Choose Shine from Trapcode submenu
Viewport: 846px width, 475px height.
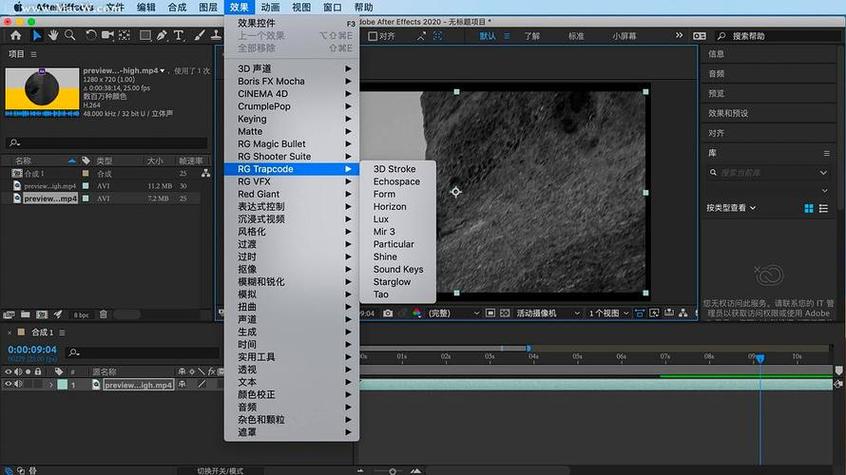pyautogui.click(x=385, y=256)
